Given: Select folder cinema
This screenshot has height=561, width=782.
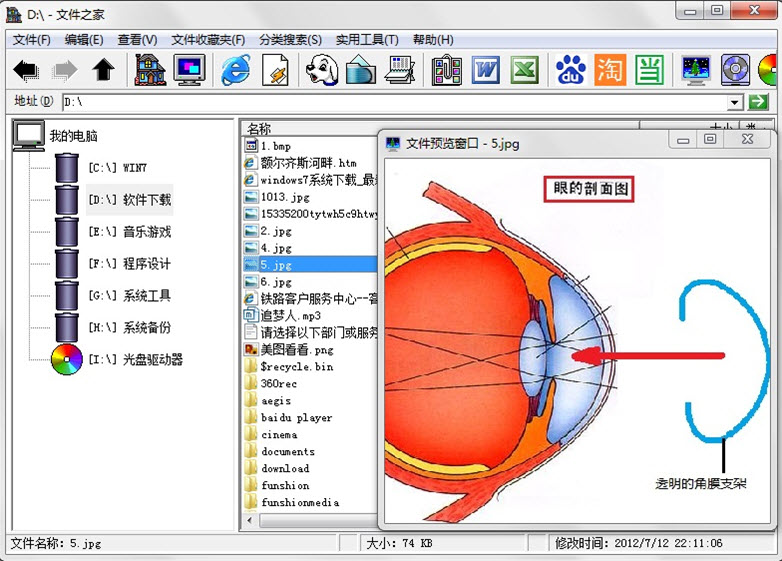Looking at the screenshot, I should (x=279, y=434).
